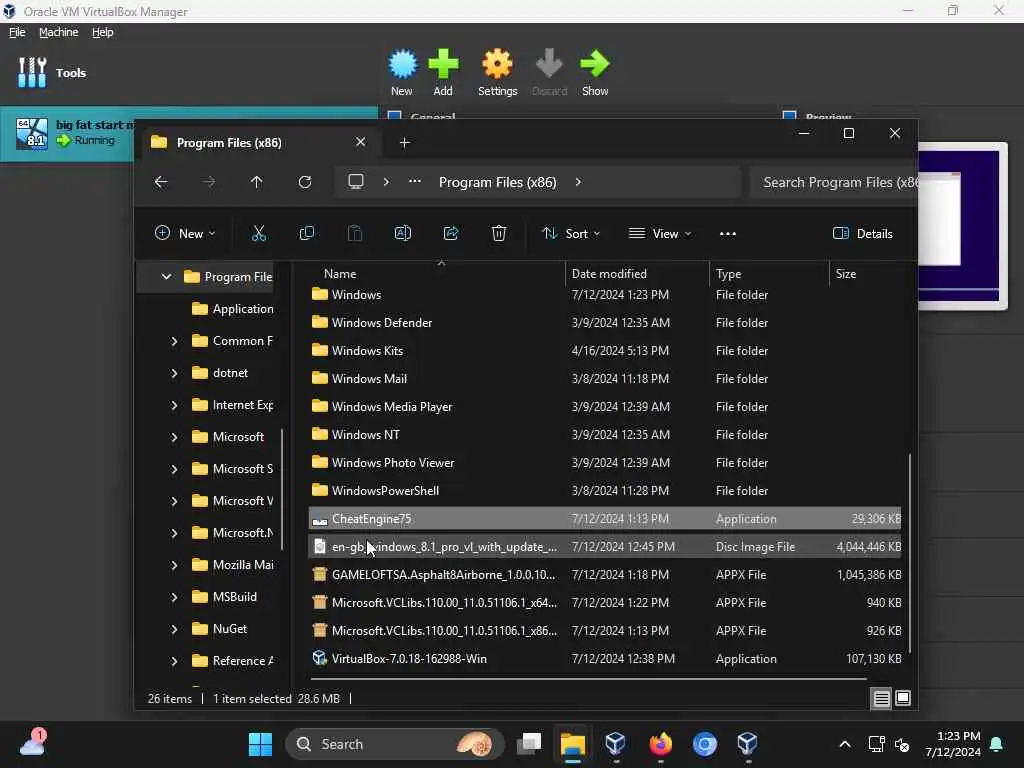This screenshot has height=768, width=1024.
Task: Close the Program Files (x86) tab
Action: click(360, 142)
